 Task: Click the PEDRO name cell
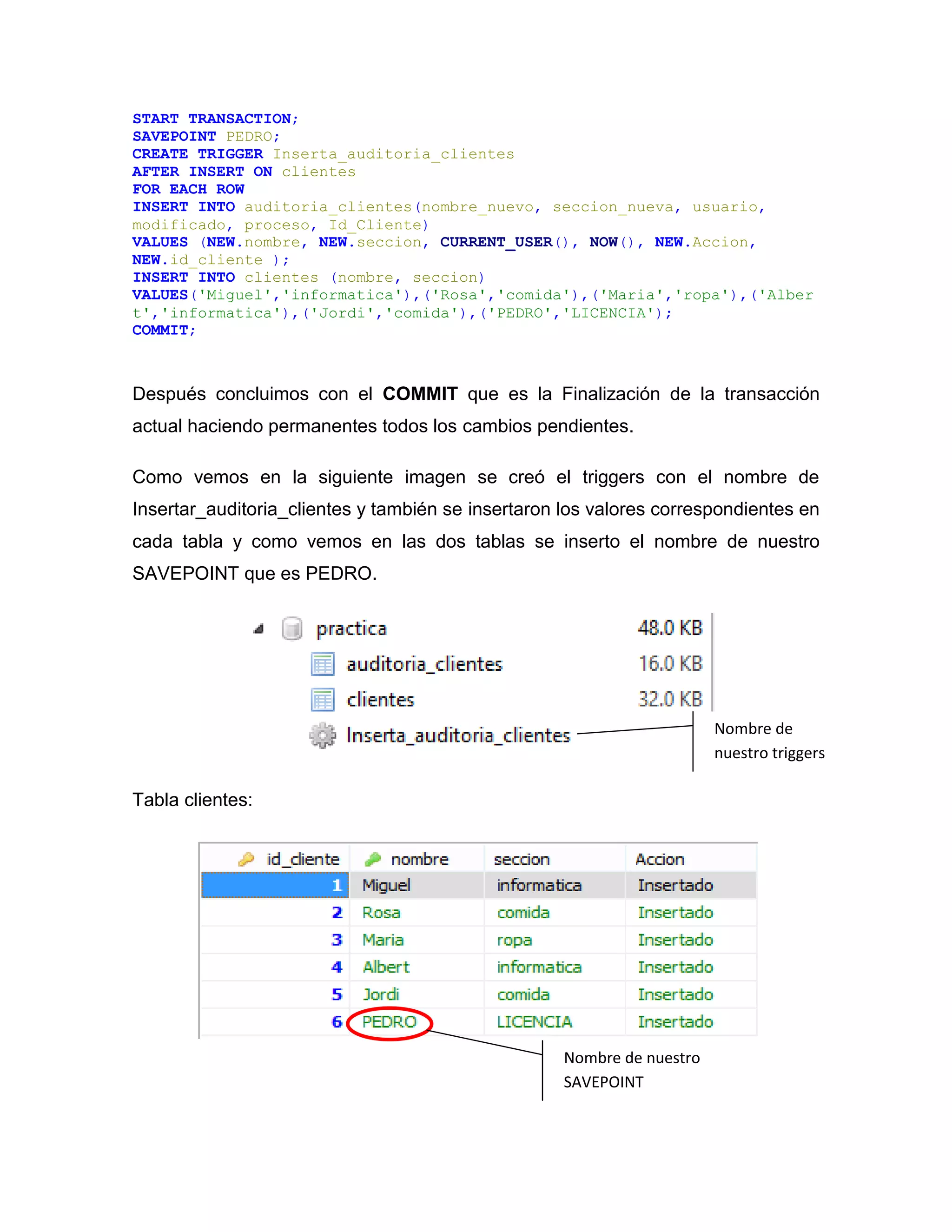417,1021
